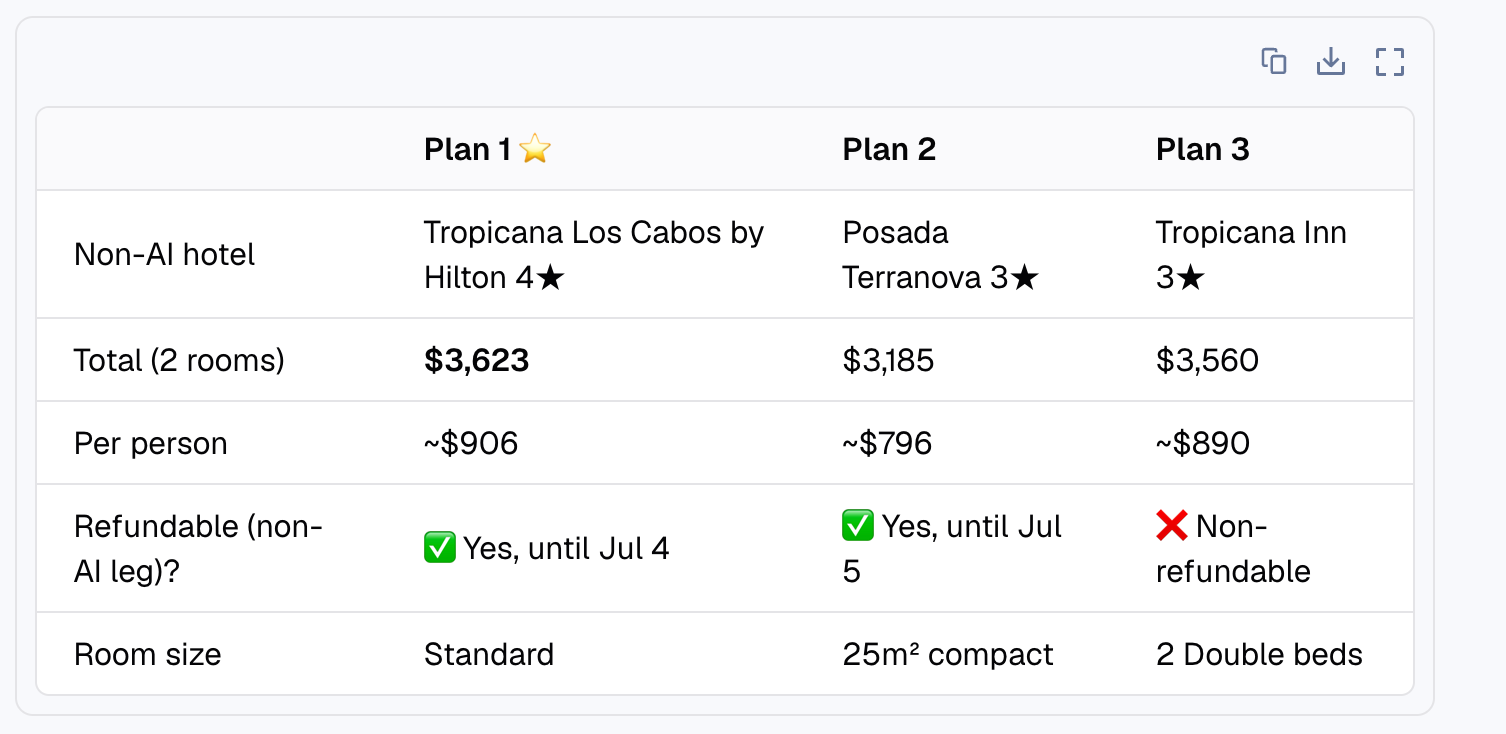Click the Tropicana Los Cabos by Hilton cell

tap(594, 254)
